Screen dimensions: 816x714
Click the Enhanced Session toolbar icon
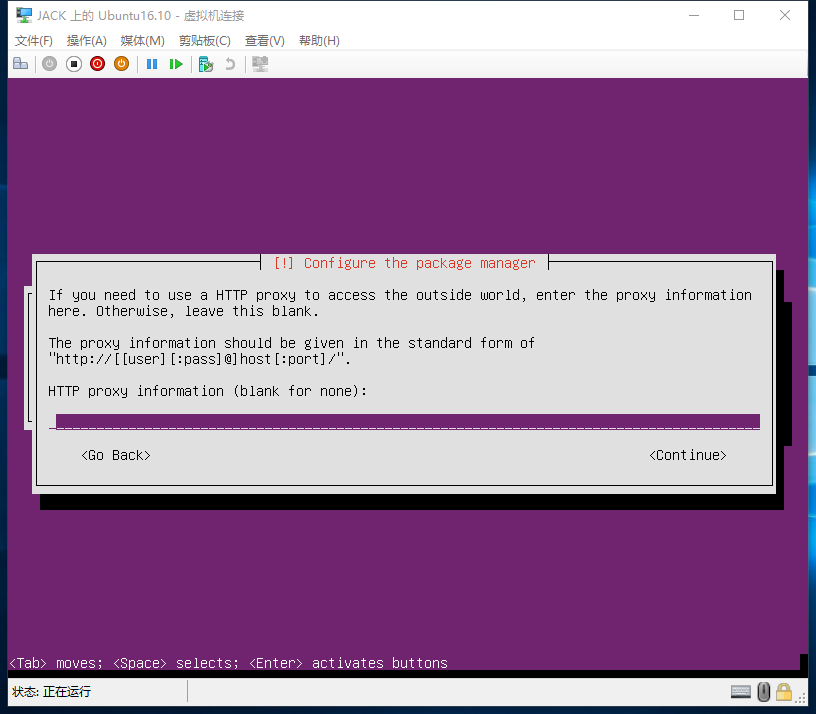(260, 64)
